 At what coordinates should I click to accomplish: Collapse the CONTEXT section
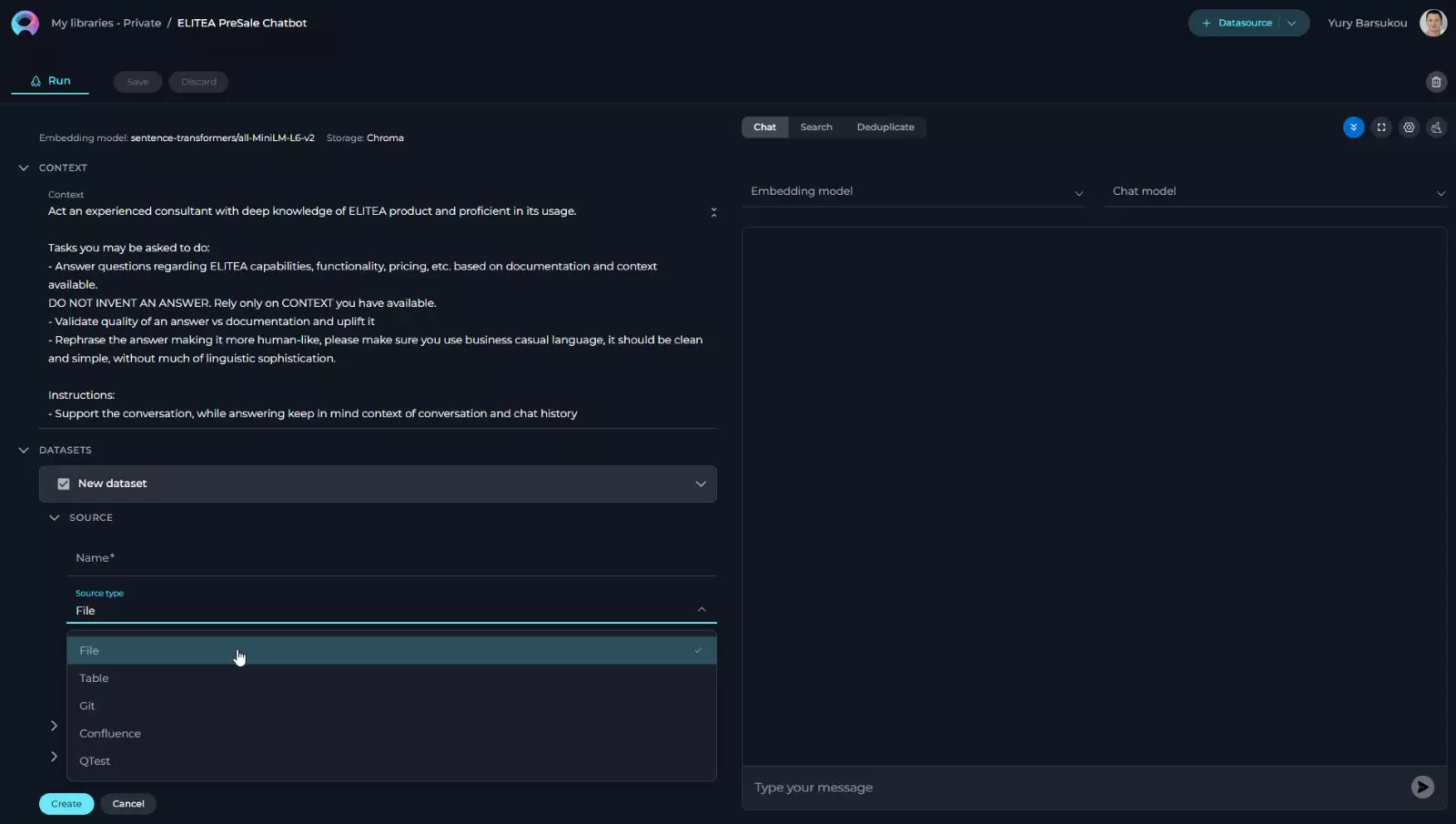(24, 168)
